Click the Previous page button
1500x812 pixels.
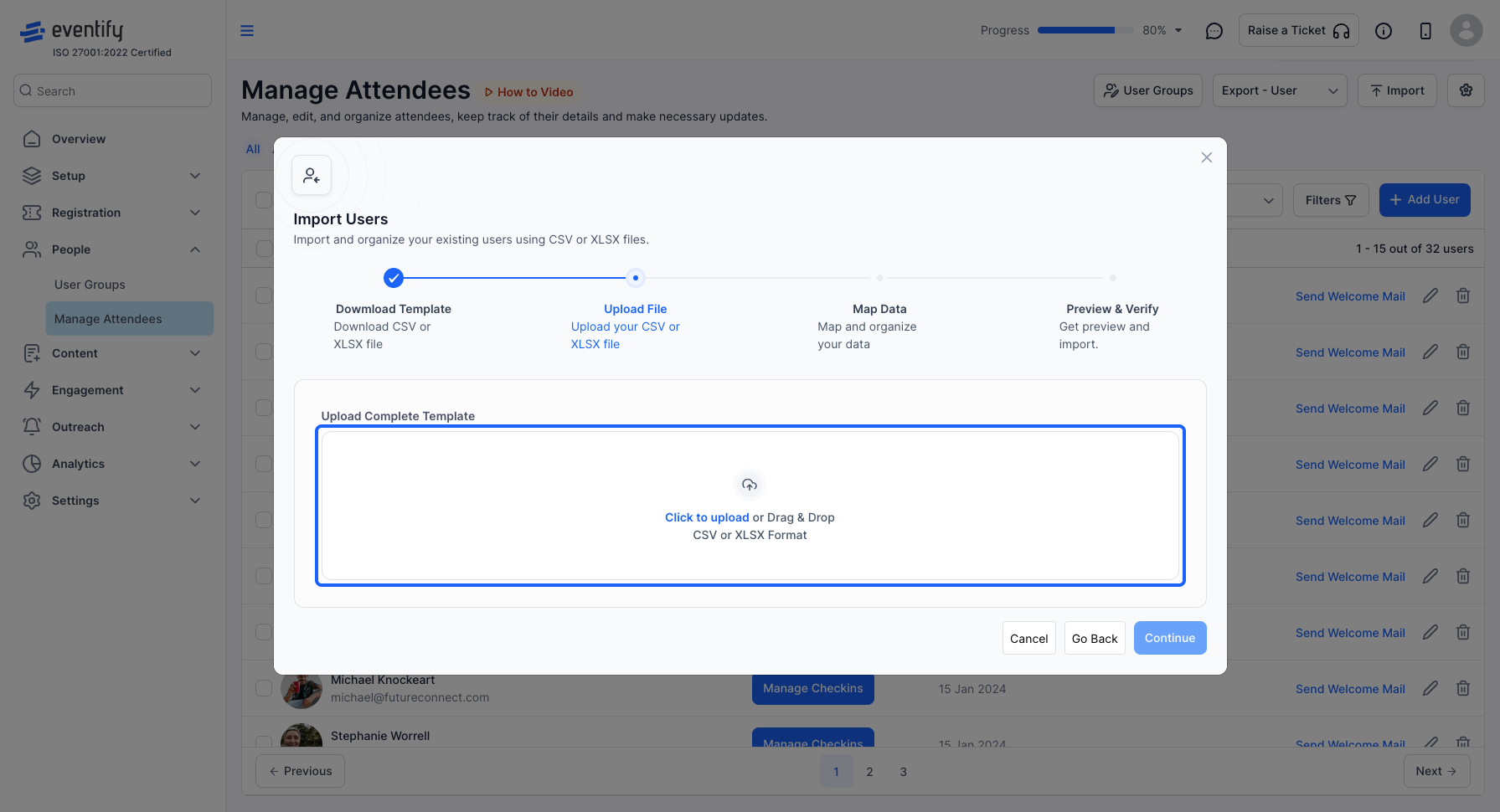[300, 771]
